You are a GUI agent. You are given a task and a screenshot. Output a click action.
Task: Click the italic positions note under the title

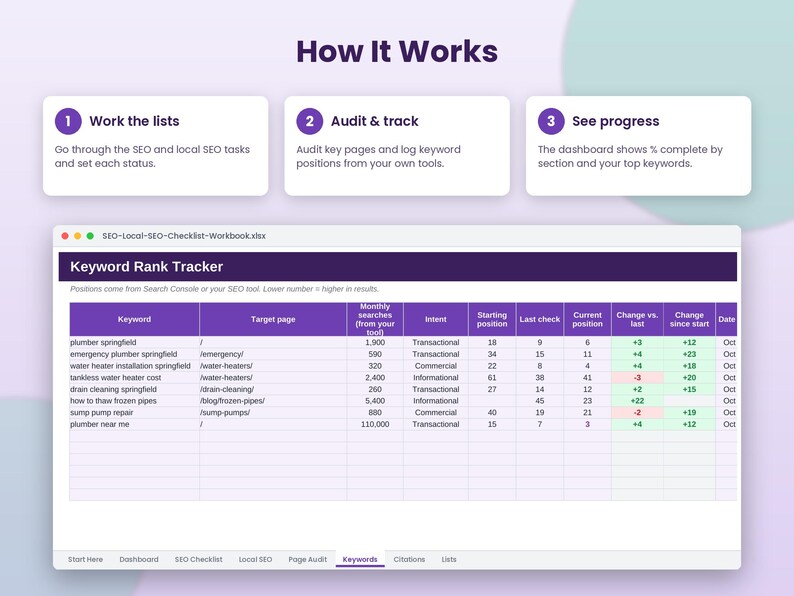tap(224, 289)
